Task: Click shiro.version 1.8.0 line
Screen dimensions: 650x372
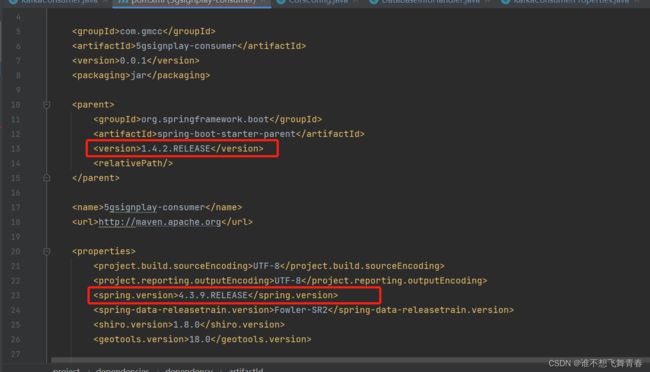Action: pos(189,325)
